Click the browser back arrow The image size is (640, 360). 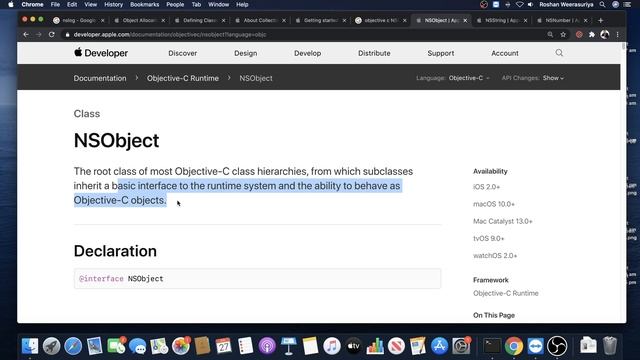(x=26, y=35)
